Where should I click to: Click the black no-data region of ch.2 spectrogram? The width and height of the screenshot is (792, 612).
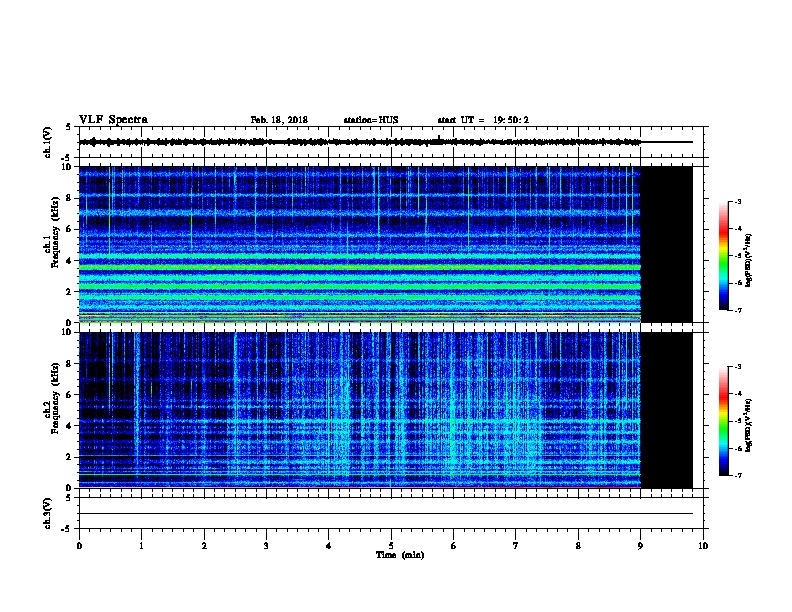coord(667,410)
